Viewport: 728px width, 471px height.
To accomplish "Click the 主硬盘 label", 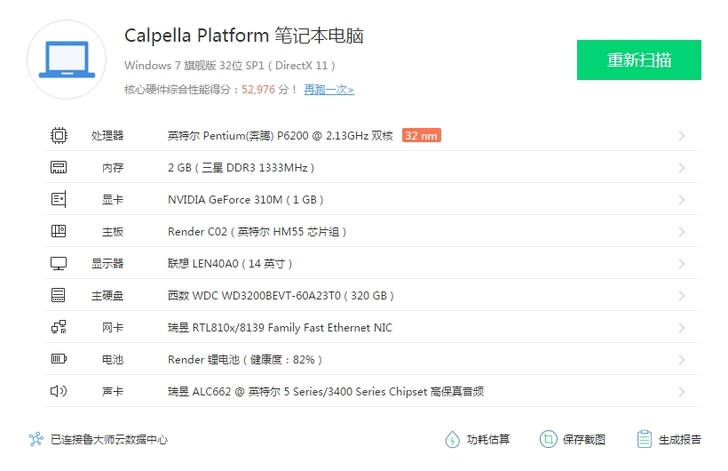I will 107,296.
